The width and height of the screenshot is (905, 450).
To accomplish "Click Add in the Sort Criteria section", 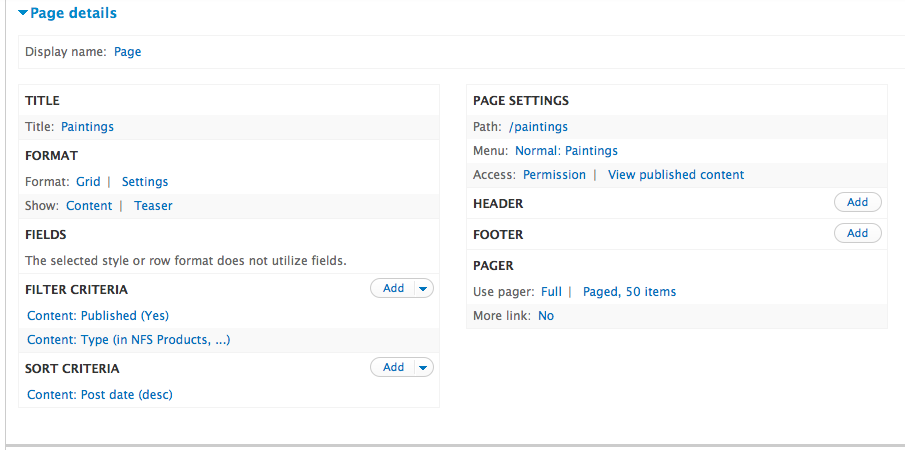I will tap(394, 368).
